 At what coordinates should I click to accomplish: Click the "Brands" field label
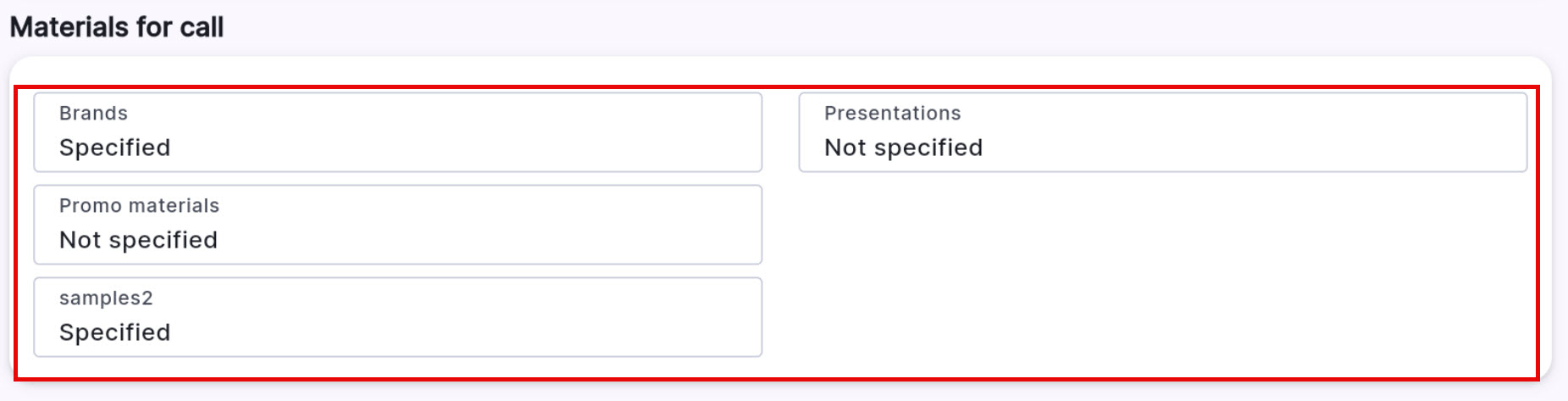[x=93, y=114]
